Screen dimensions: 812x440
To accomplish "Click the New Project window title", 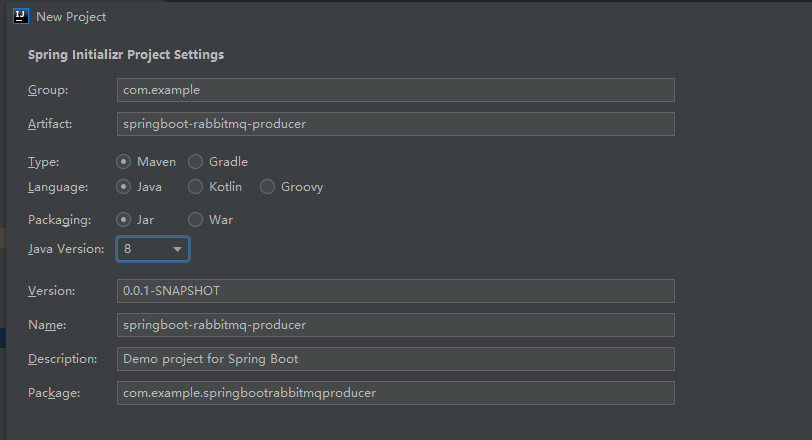I will coord(71,17).
